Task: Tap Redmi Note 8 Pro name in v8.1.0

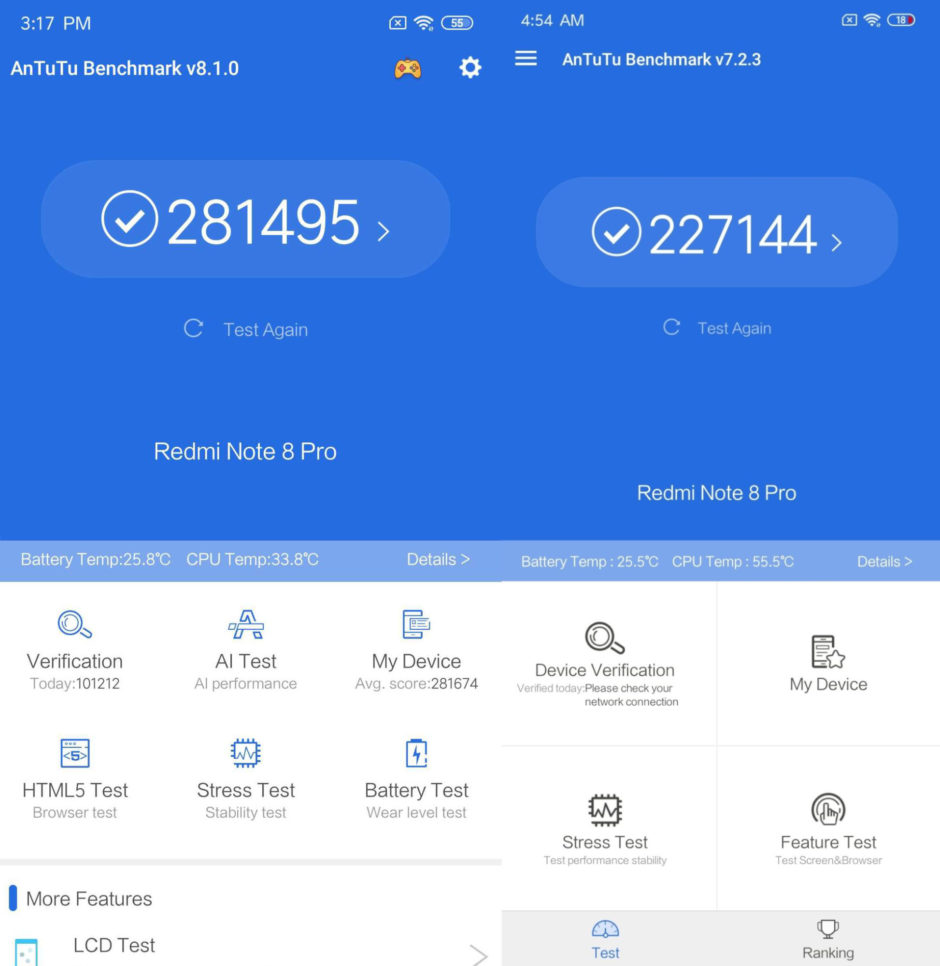Action: pyautogui.click(x=245, y=452)
